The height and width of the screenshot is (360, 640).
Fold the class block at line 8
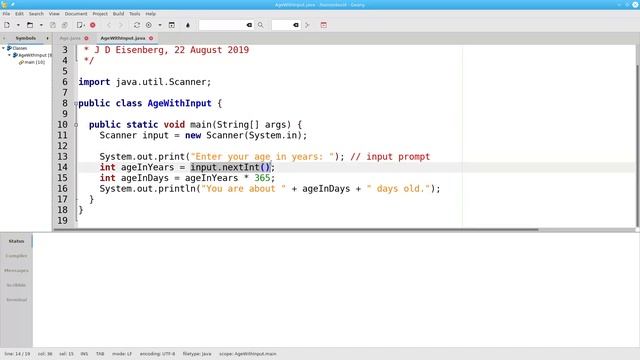click(x=76, y=103)
